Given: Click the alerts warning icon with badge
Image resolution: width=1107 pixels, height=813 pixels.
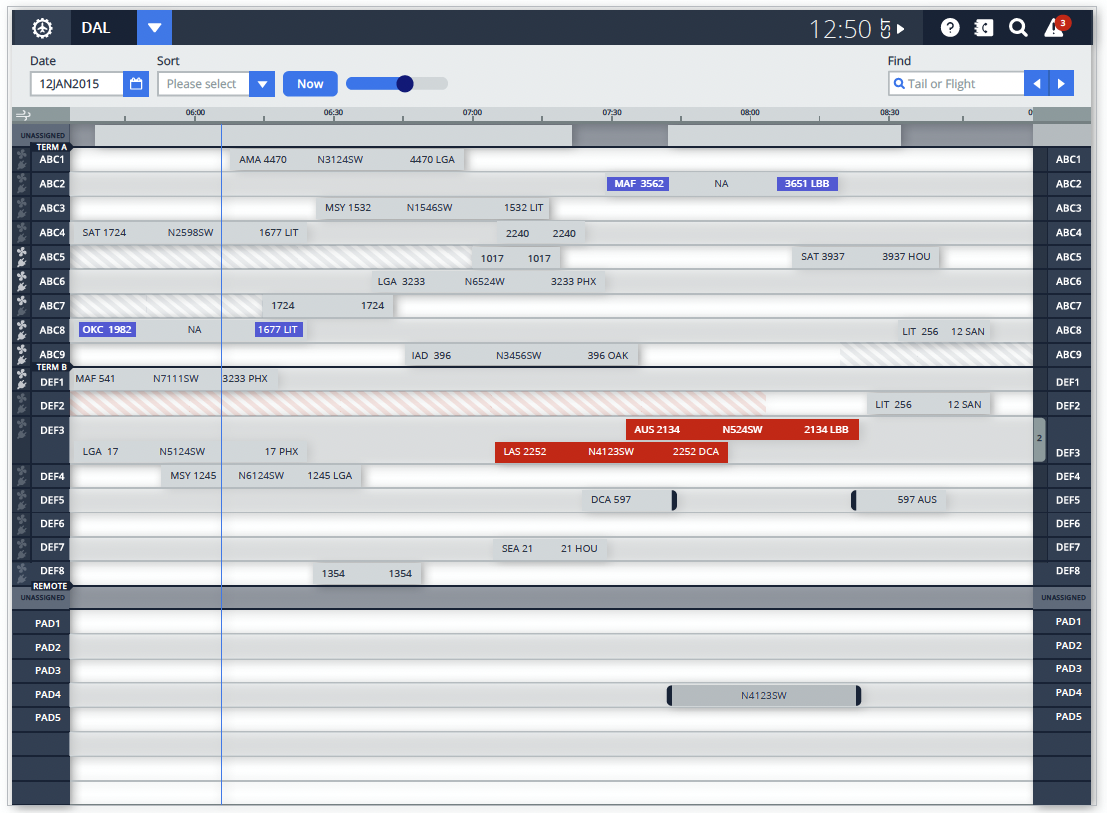Looking at the screenshot, I should coord(1055,28).
